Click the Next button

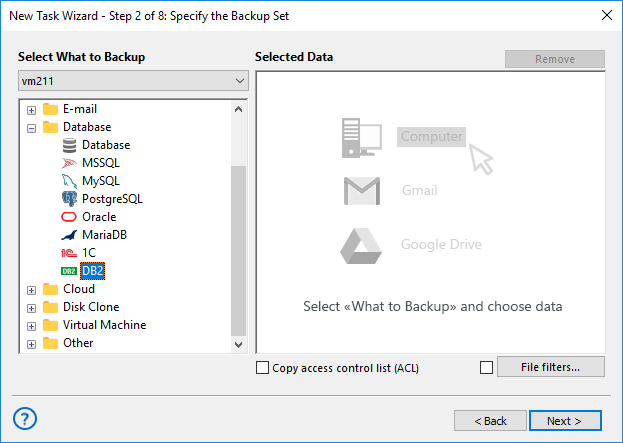565,421
